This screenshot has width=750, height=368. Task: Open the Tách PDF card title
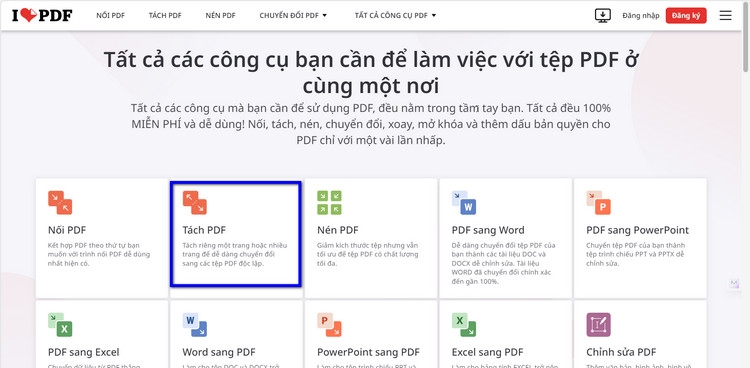(204, 230)
